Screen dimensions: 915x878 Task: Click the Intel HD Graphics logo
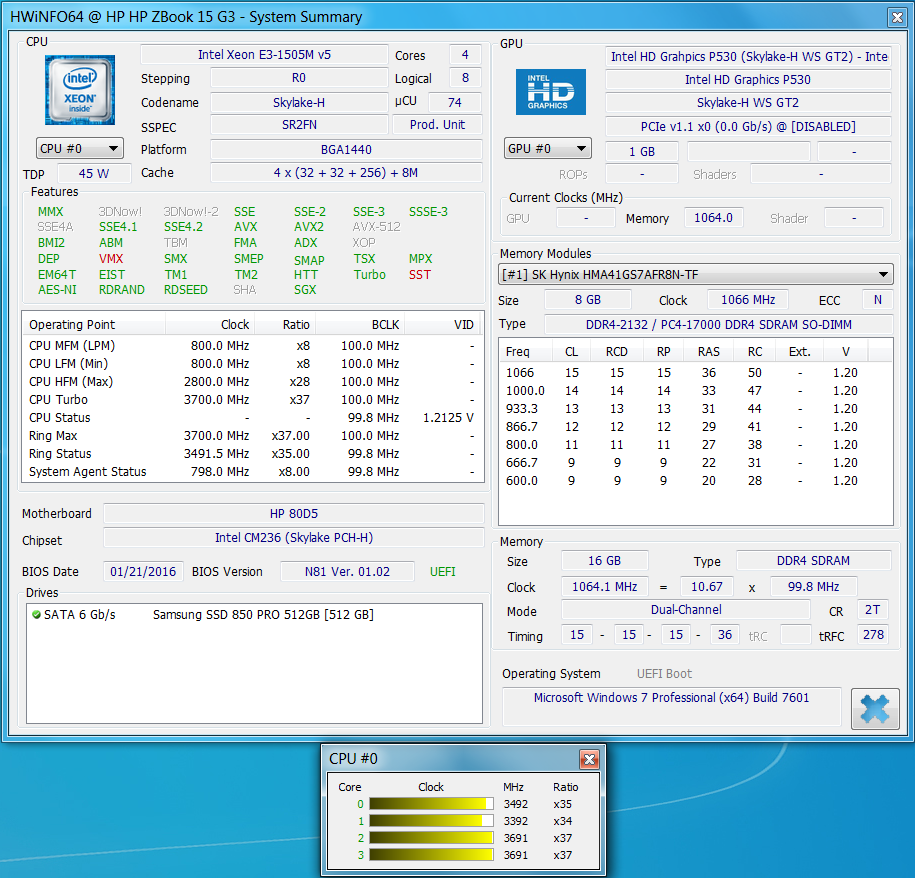pos(550,92)
